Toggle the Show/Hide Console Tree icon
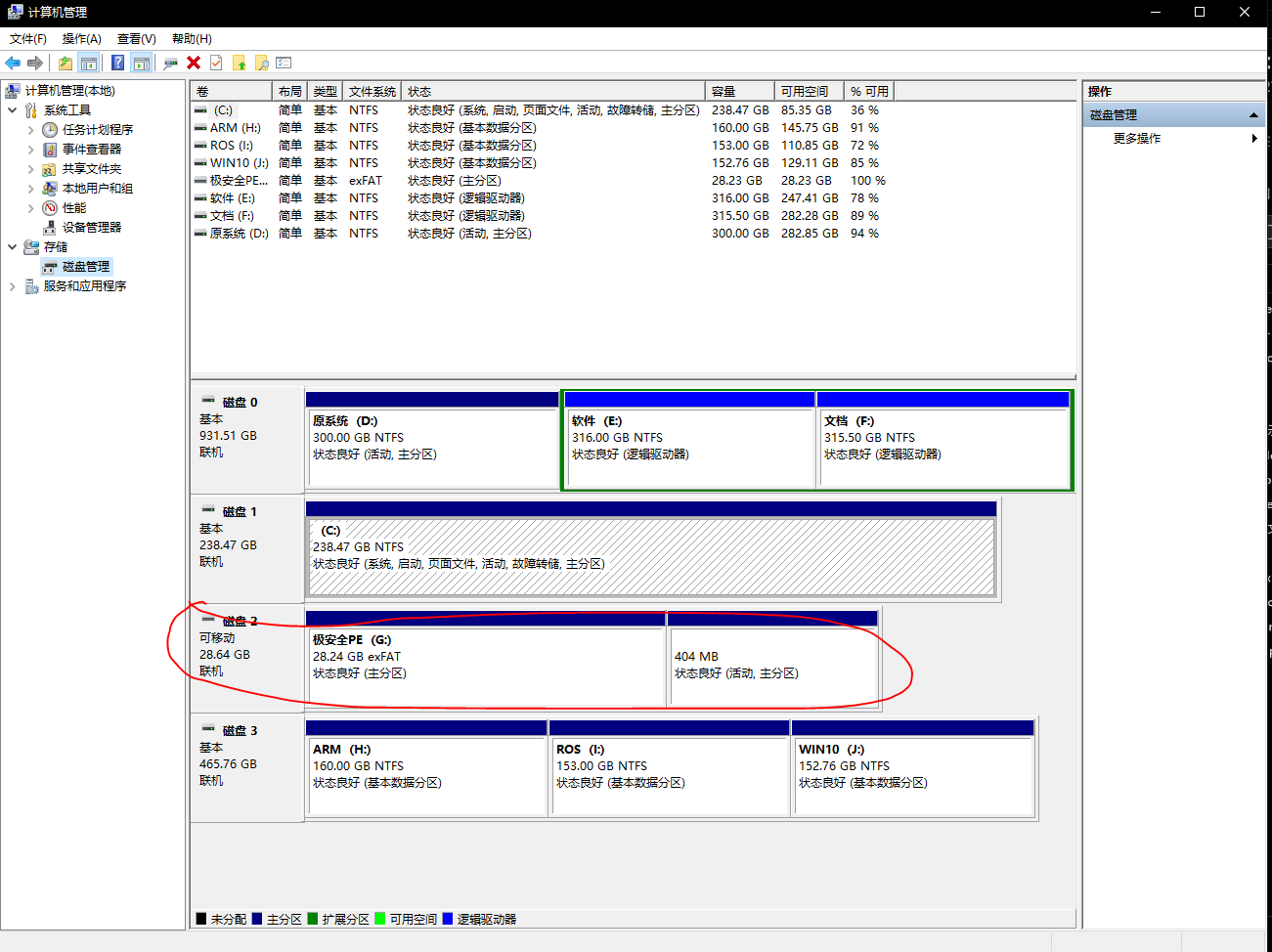The width and height of the screenshot is (1272, 952). tap(89, 64)
